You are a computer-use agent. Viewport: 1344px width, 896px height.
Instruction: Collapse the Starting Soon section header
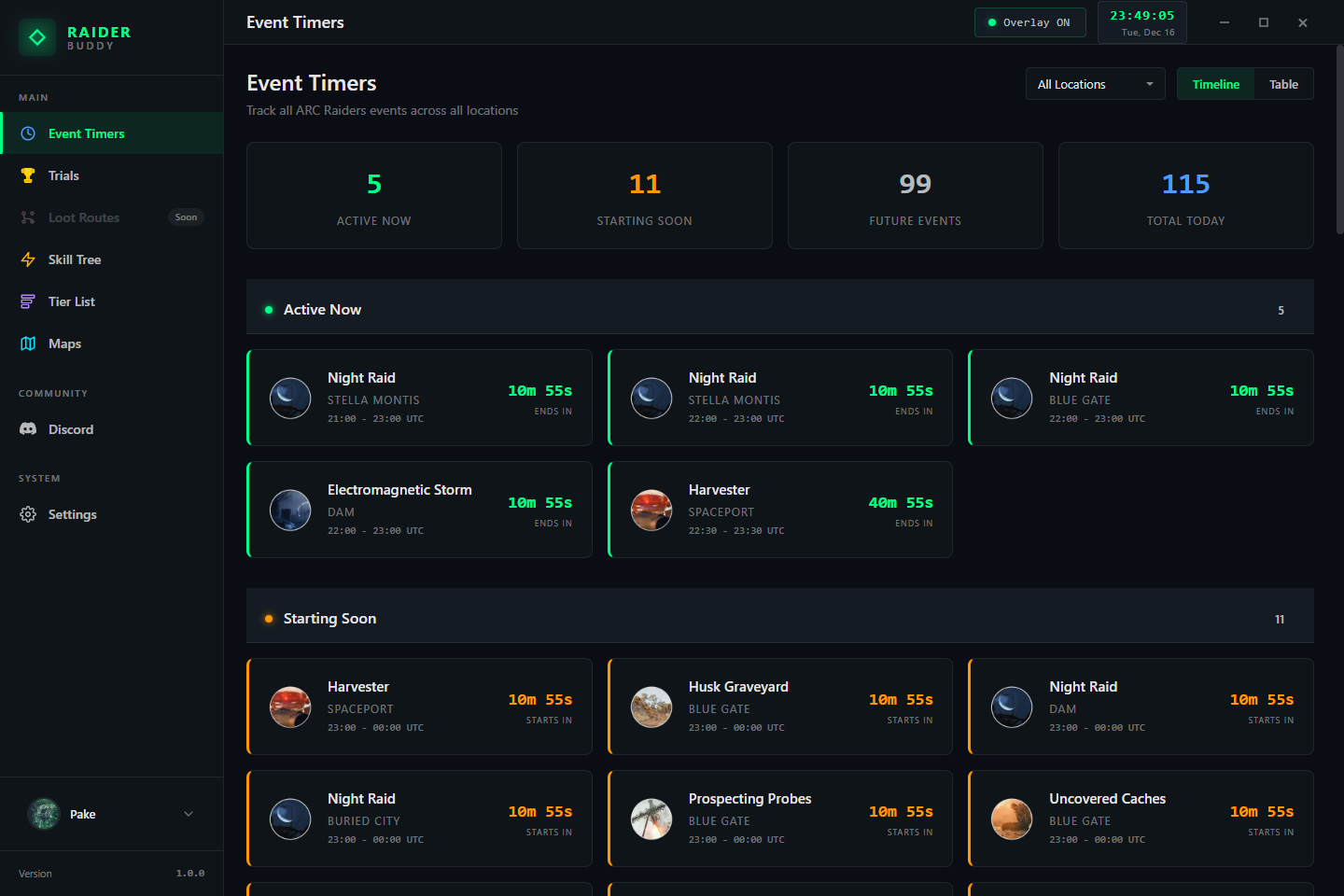pos(779,619)
